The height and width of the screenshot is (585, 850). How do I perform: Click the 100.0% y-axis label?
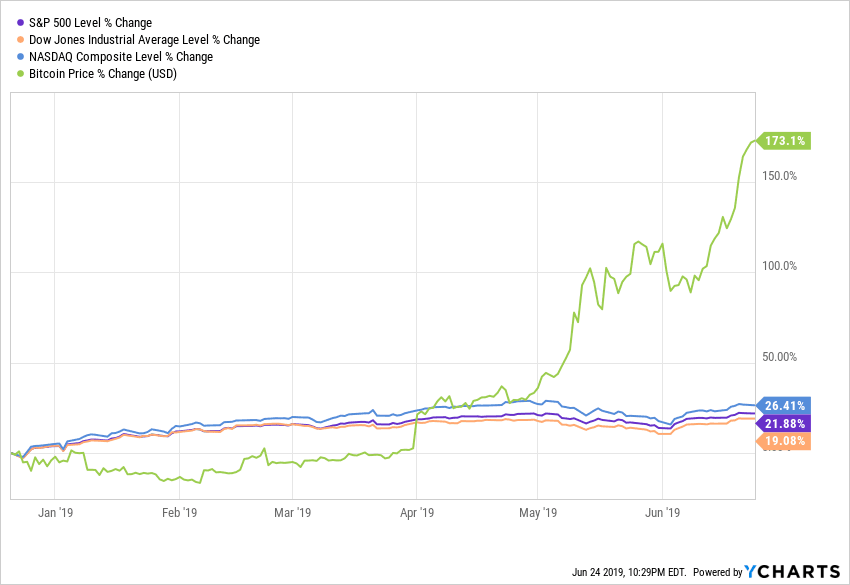click(x=780, y=267)
